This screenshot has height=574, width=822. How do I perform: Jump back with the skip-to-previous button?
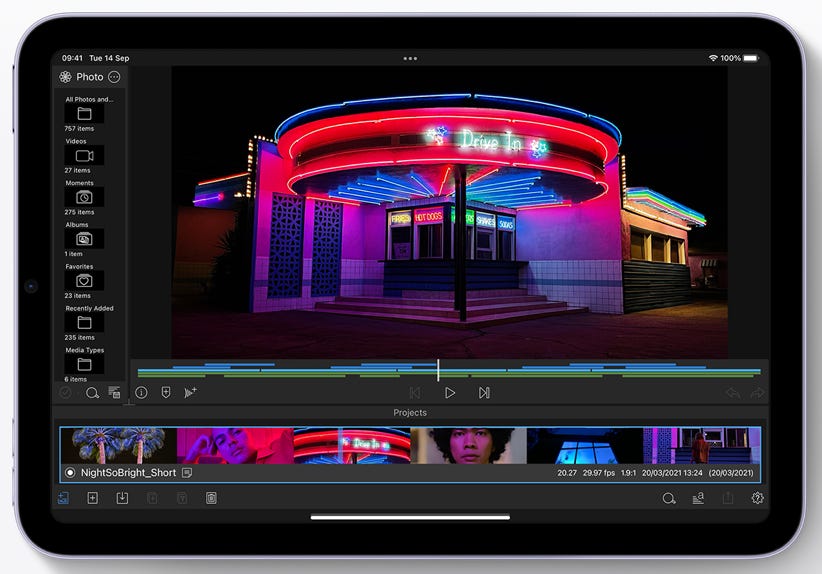415,393
